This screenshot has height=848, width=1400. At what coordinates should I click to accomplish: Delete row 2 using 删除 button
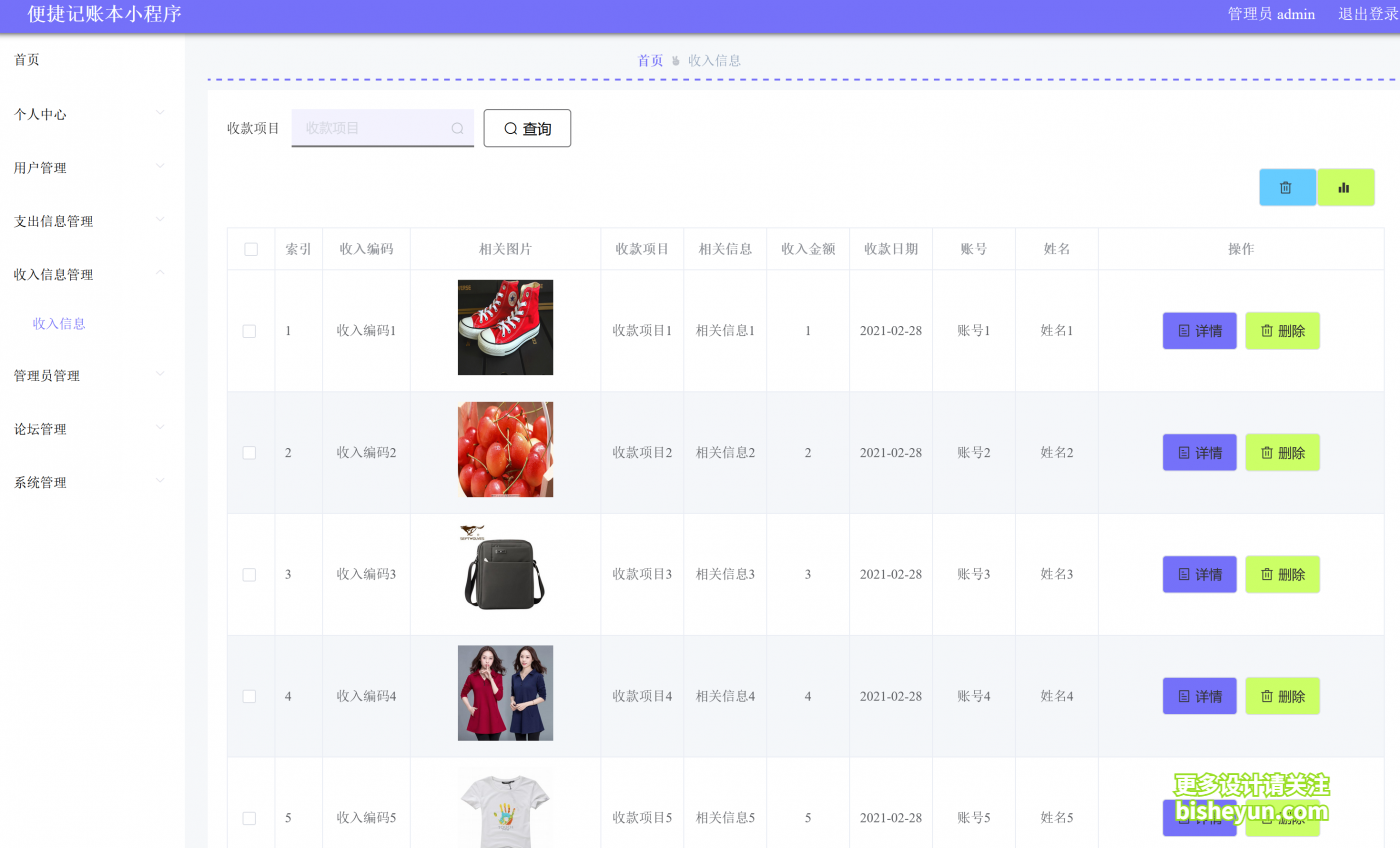pos(1282,453)
